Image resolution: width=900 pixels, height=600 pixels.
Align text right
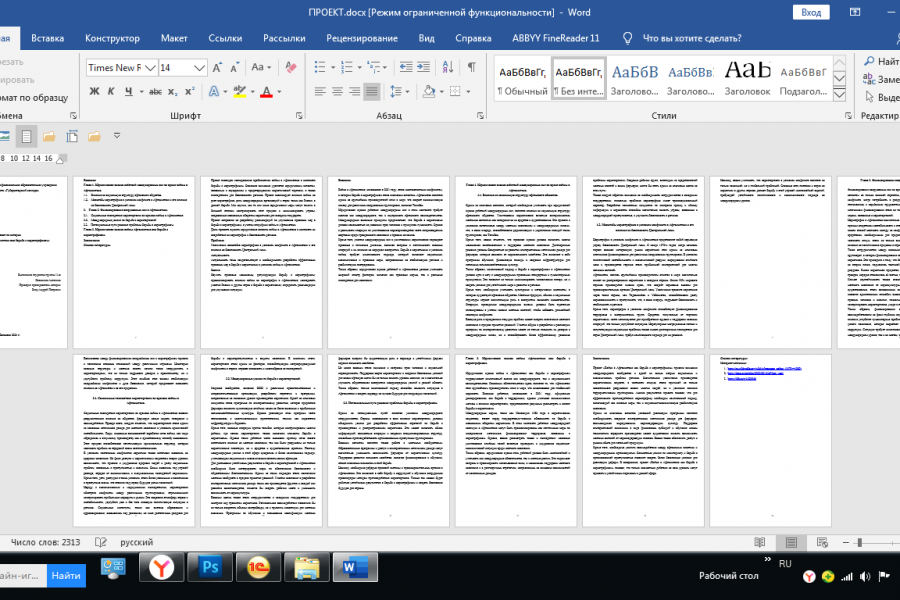355,91
